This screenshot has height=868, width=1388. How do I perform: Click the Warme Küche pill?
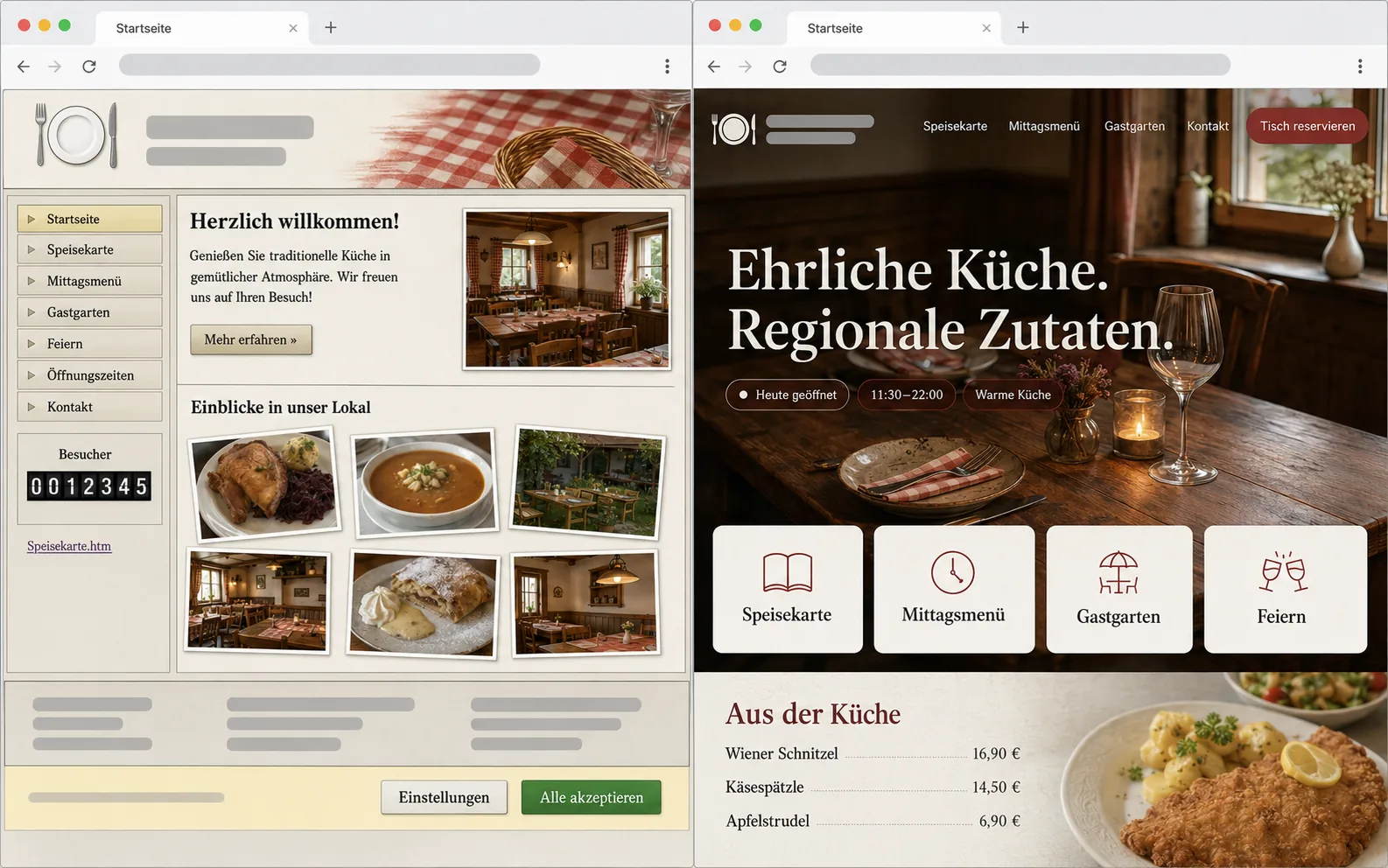pyautogui.click(x=1013, y=395)
